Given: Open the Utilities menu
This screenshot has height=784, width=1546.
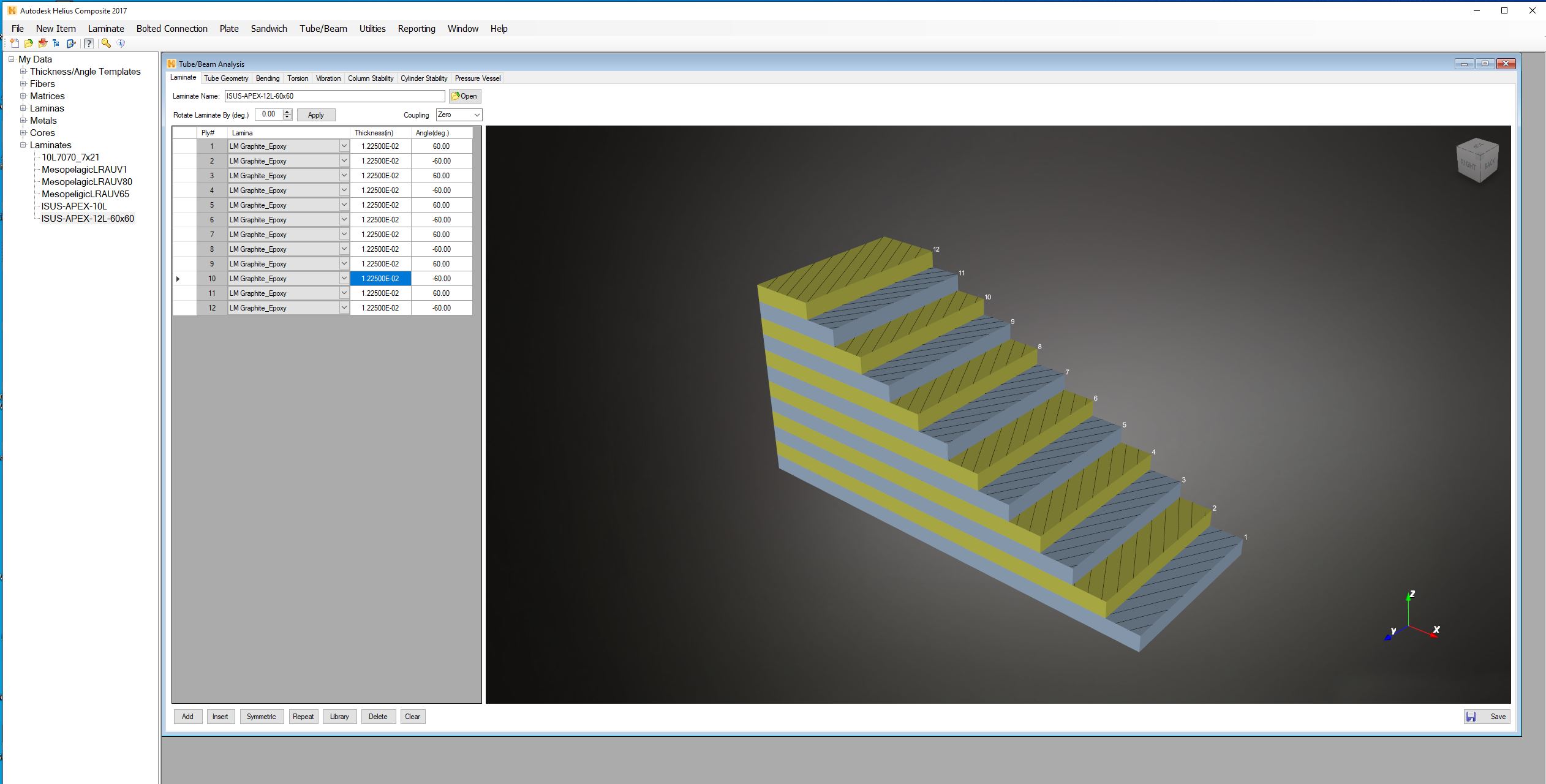Looking at the screenshot, I should click(372, 29).
